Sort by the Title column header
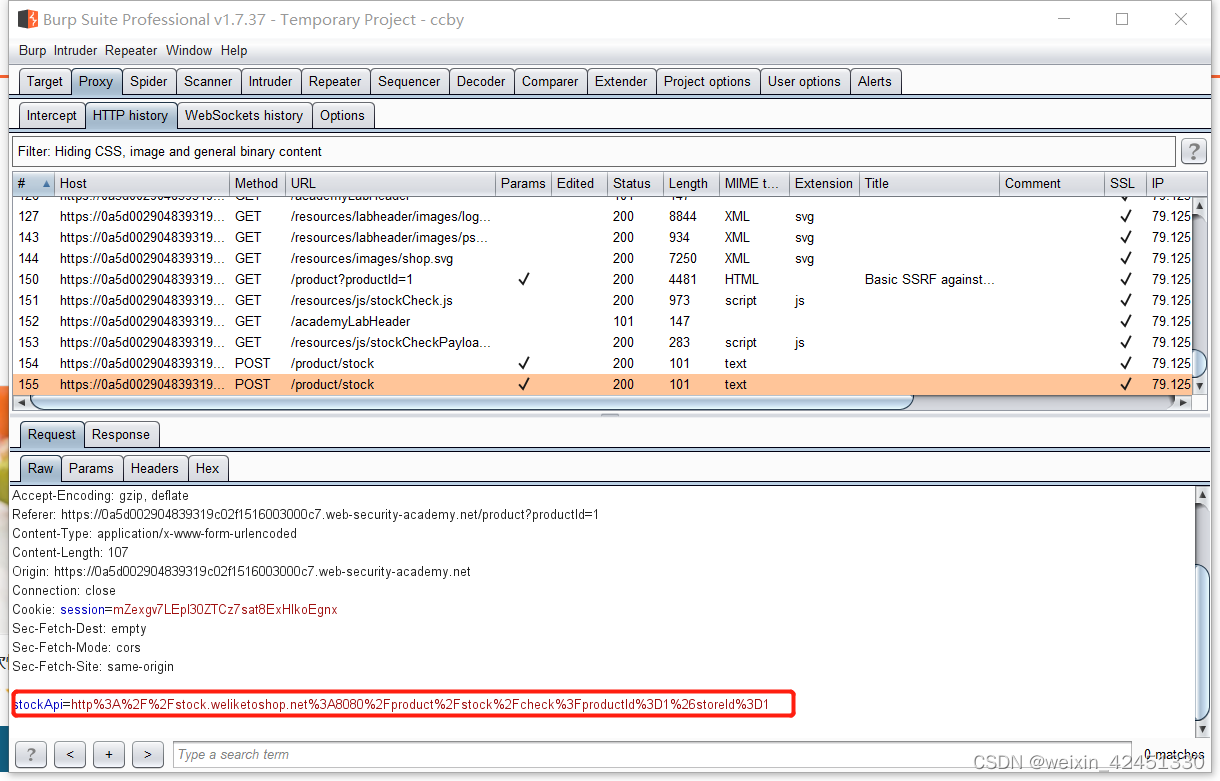 pyautogui.click(x=929, y=183)
